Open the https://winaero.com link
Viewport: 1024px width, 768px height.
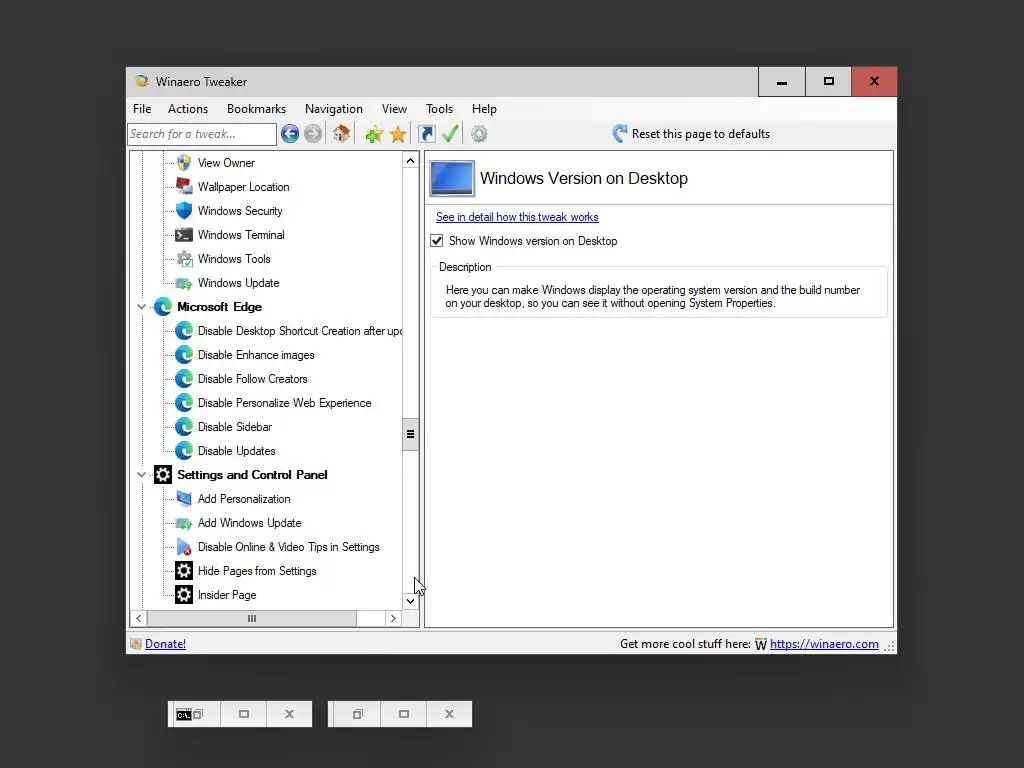(824, 644)
